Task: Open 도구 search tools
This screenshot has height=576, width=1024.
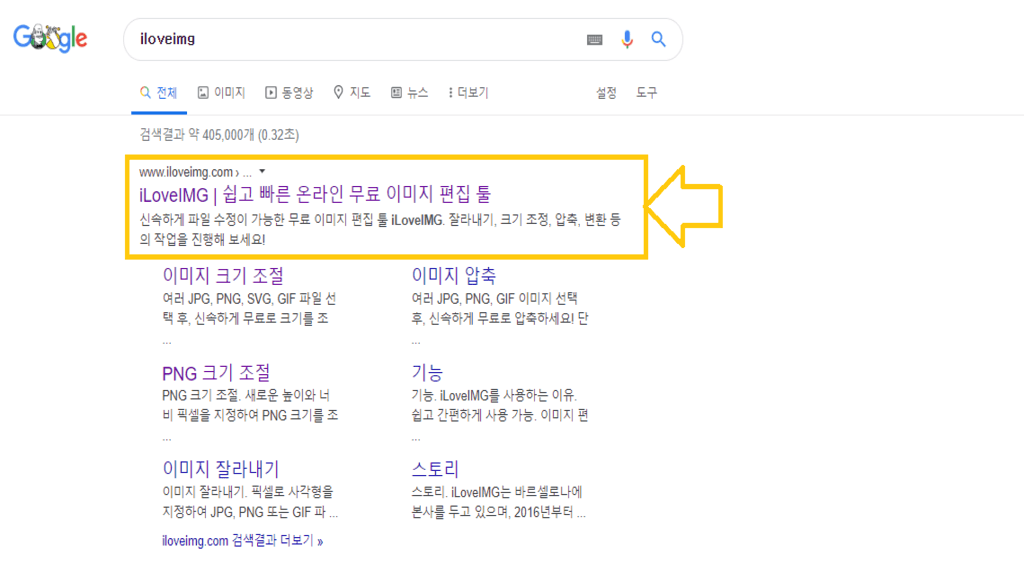Action: [x=647, y=93]
